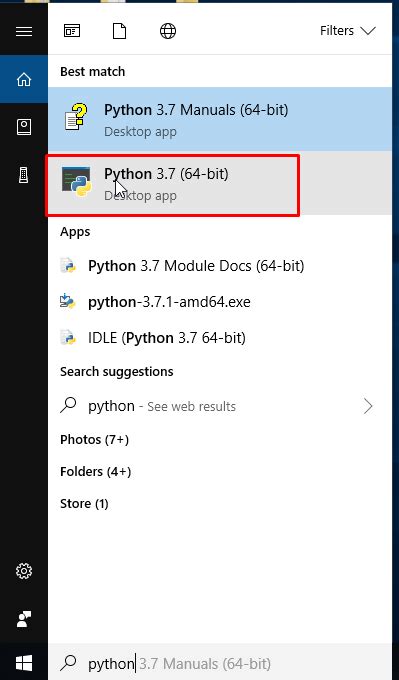This screenshot has width=399, height=680.
Task: Filter results by Documents icon
Action: (x=119, y=31)
